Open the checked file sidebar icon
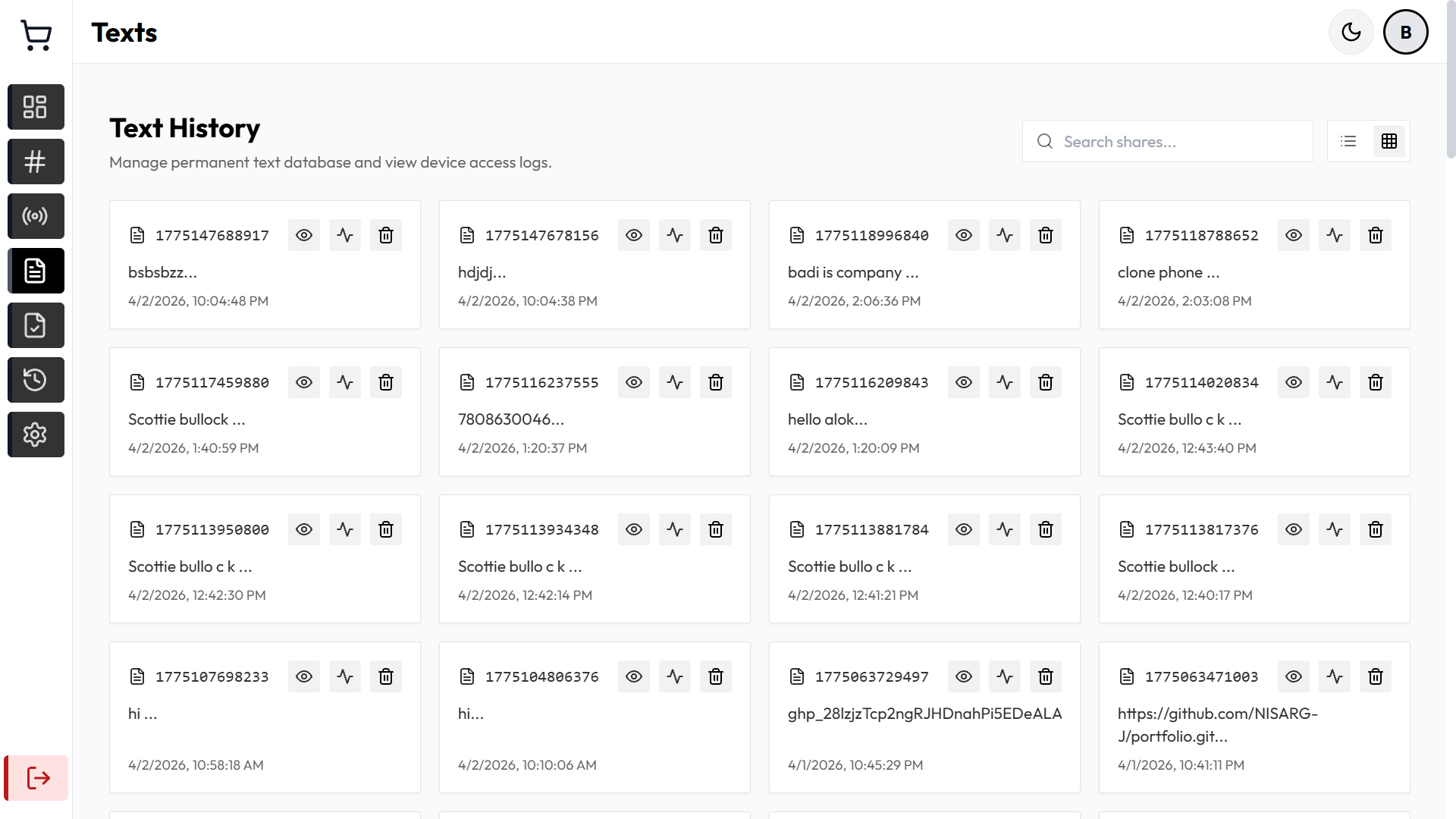 pyautogui.click(x=36, y=325)
